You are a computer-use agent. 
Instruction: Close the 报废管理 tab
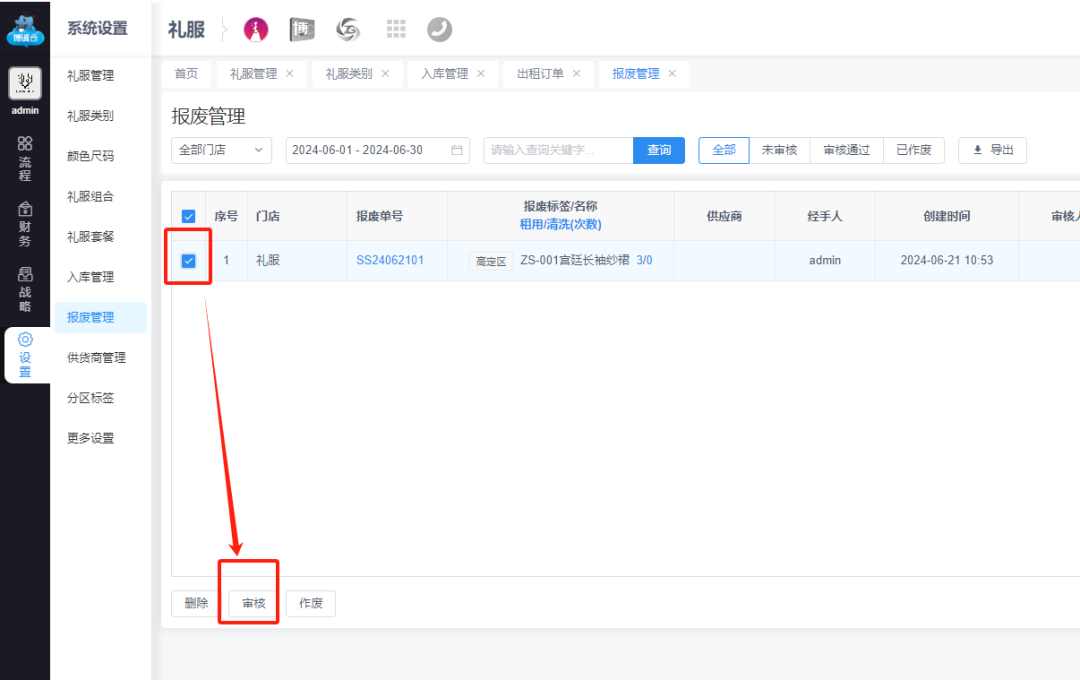coord(672,74)
